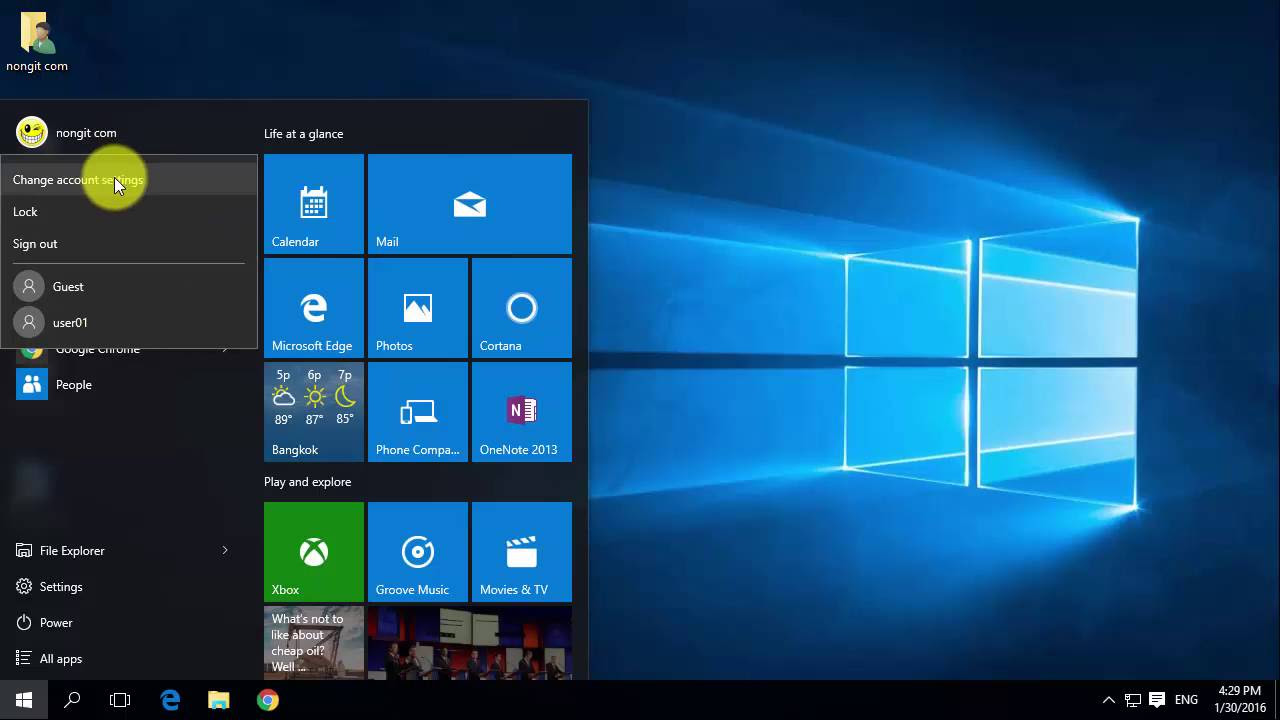Open the Xbox tile
Image resolution: width=1280 pixels, height=720 pixels.
(x=314, y=552)
